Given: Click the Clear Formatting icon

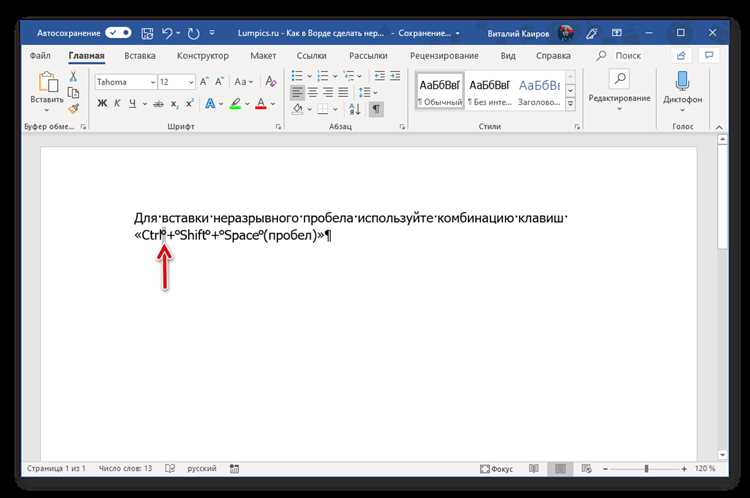Looking at the screenshot, I should pyautogui.click(x=271, y=81).
